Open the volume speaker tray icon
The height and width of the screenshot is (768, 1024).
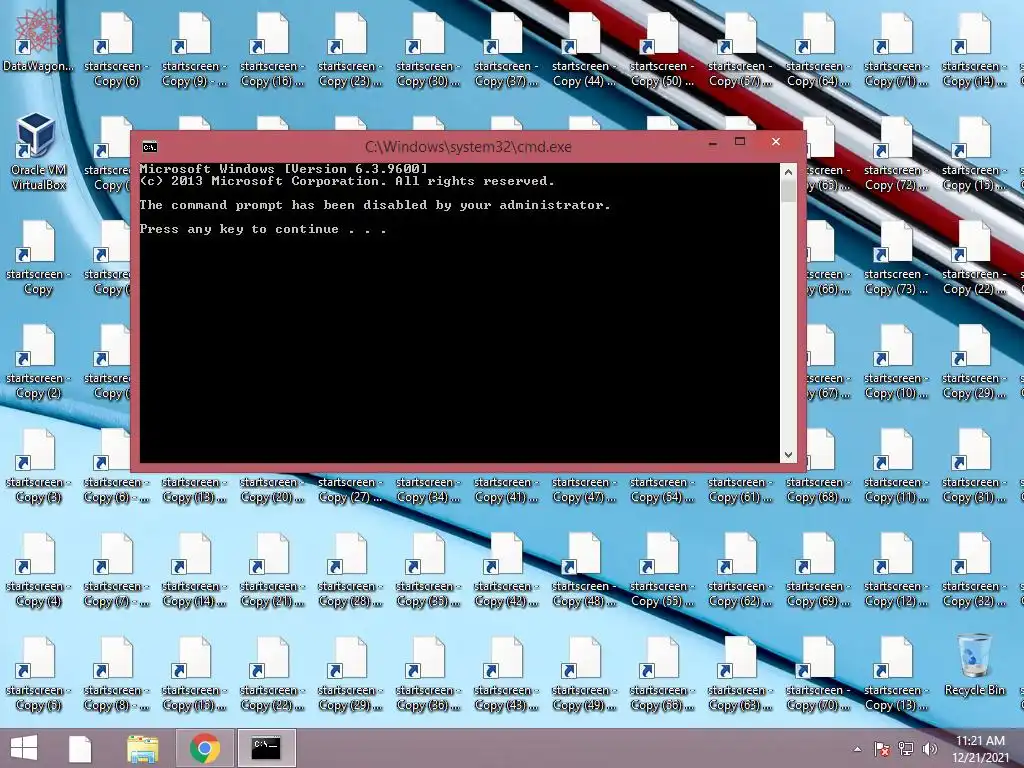[929, 749]
